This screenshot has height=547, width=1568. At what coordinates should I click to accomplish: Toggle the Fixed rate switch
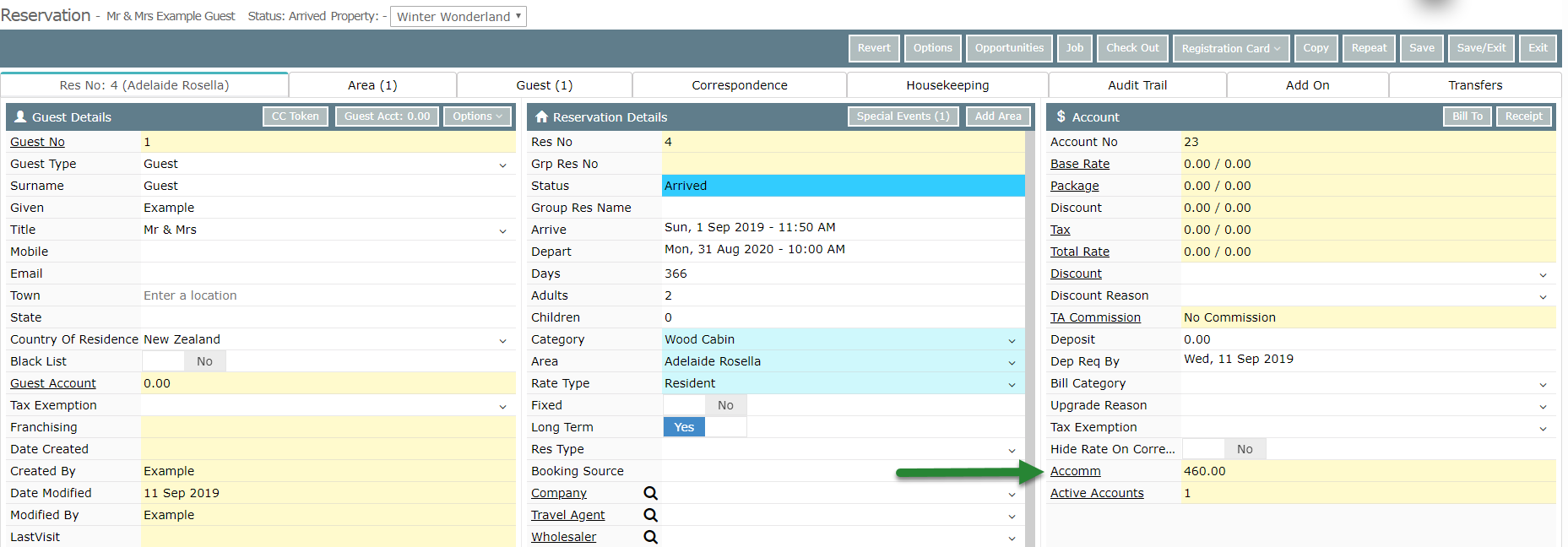(705, 405)
